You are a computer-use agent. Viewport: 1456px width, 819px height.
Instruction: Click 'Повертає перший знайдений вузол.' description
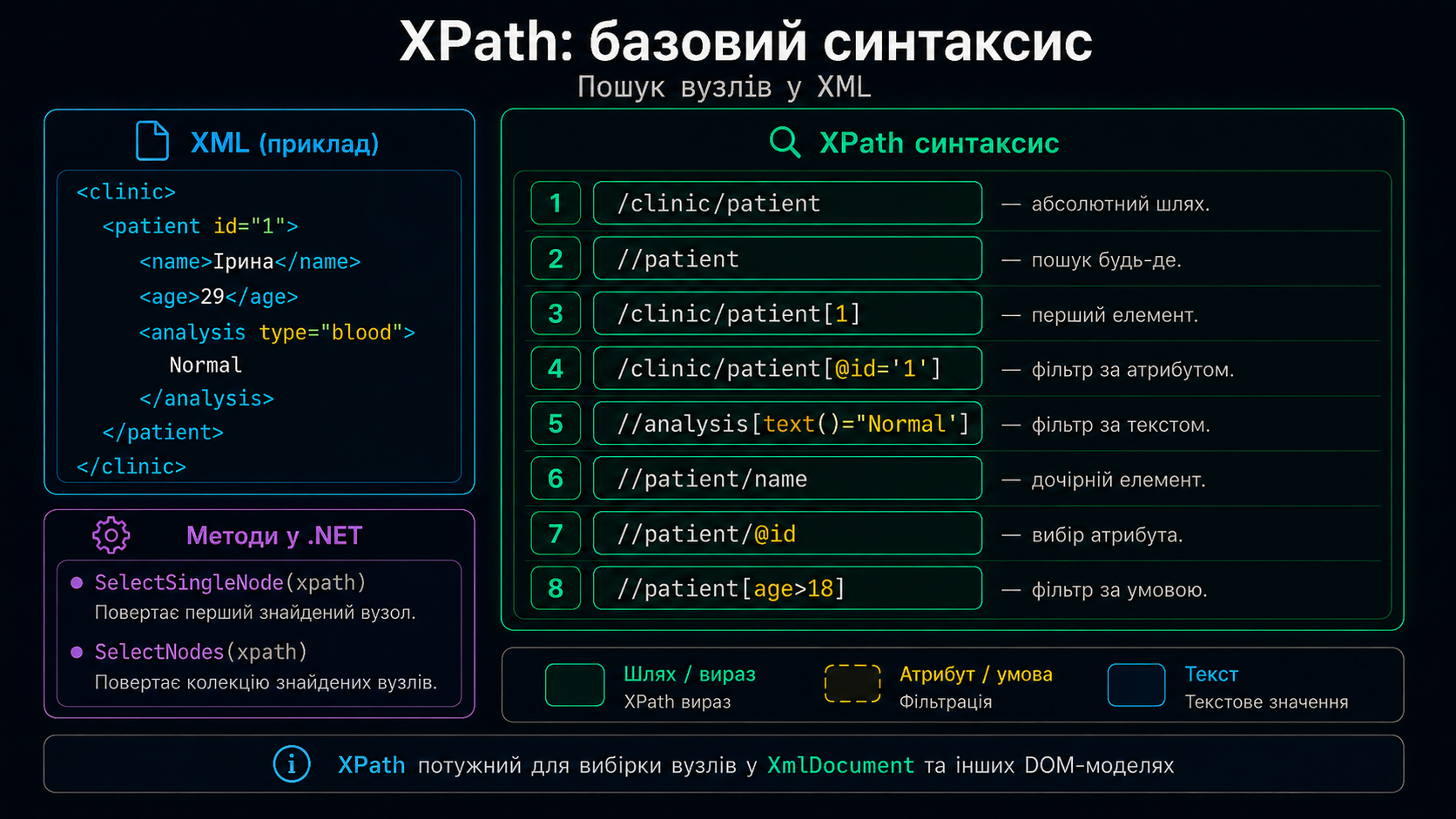tap(255, 613)
